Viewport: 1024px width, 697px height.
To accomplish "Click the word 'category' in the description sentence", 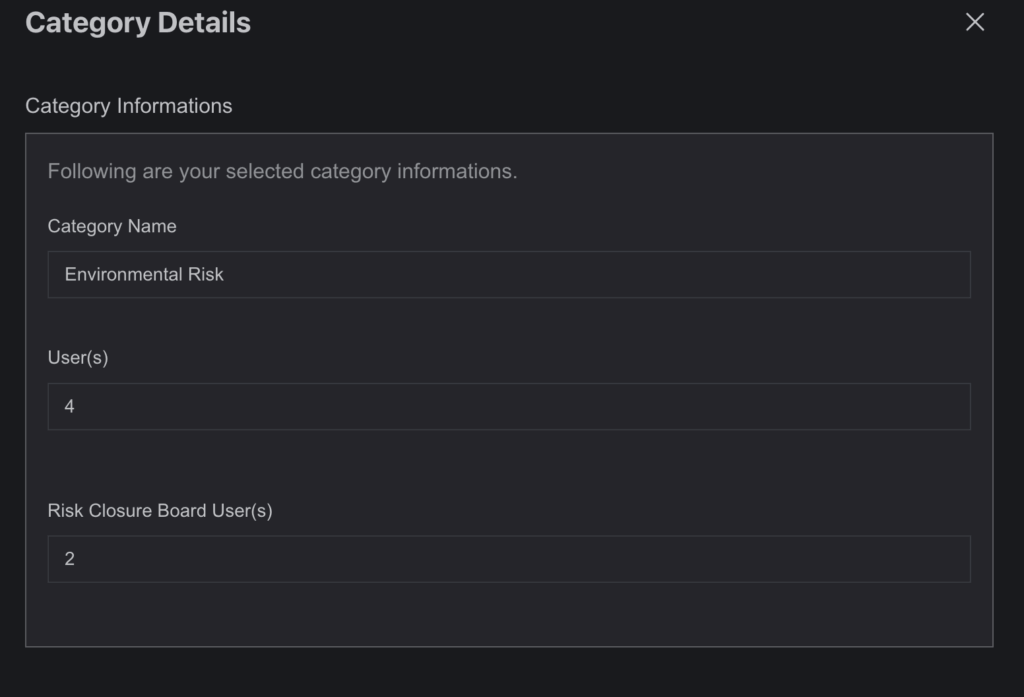I will click(x=351, y=172).
